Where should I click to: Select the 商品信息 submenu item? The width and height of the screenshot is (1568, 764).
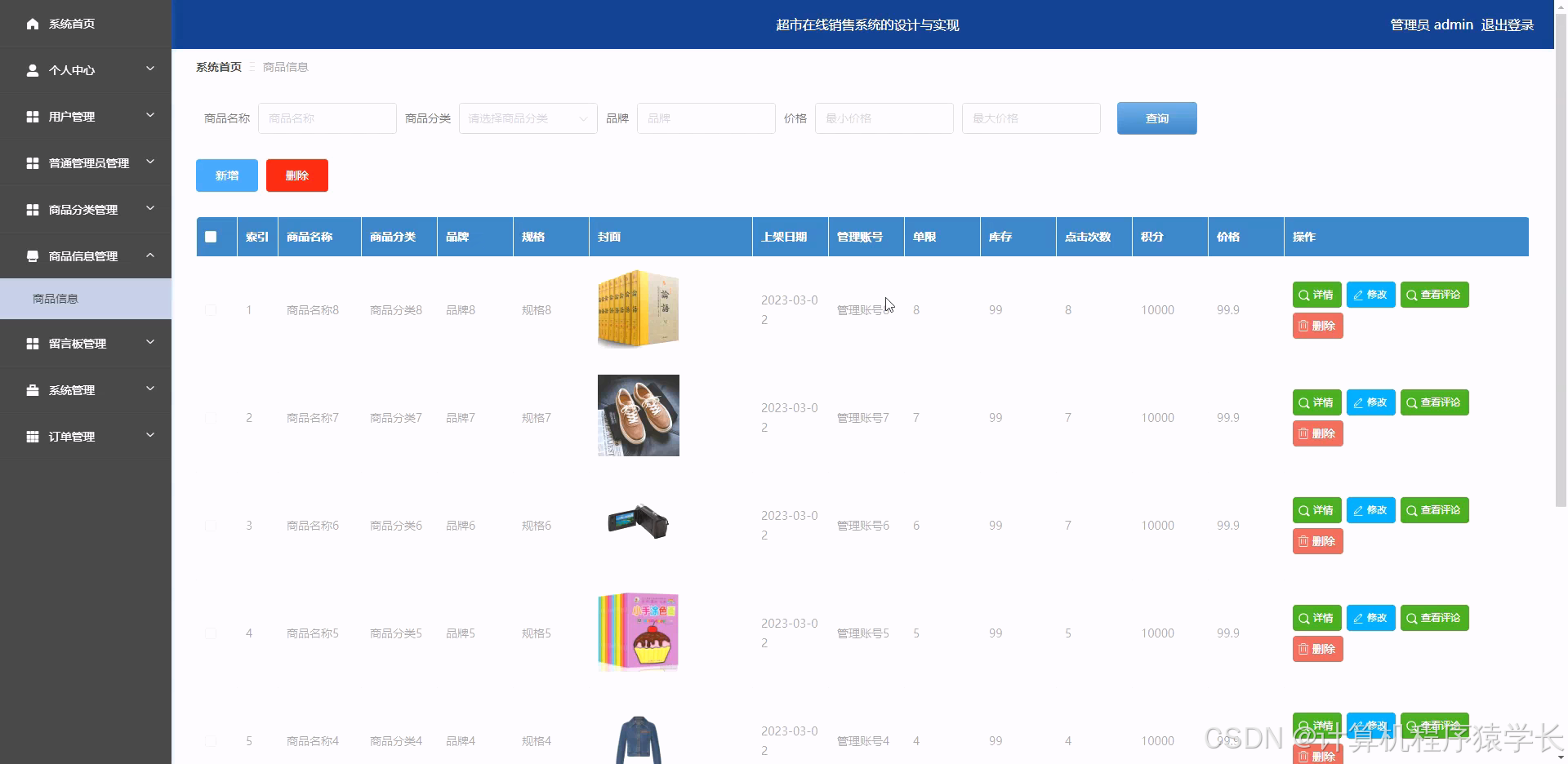click(x=54, y=298)
